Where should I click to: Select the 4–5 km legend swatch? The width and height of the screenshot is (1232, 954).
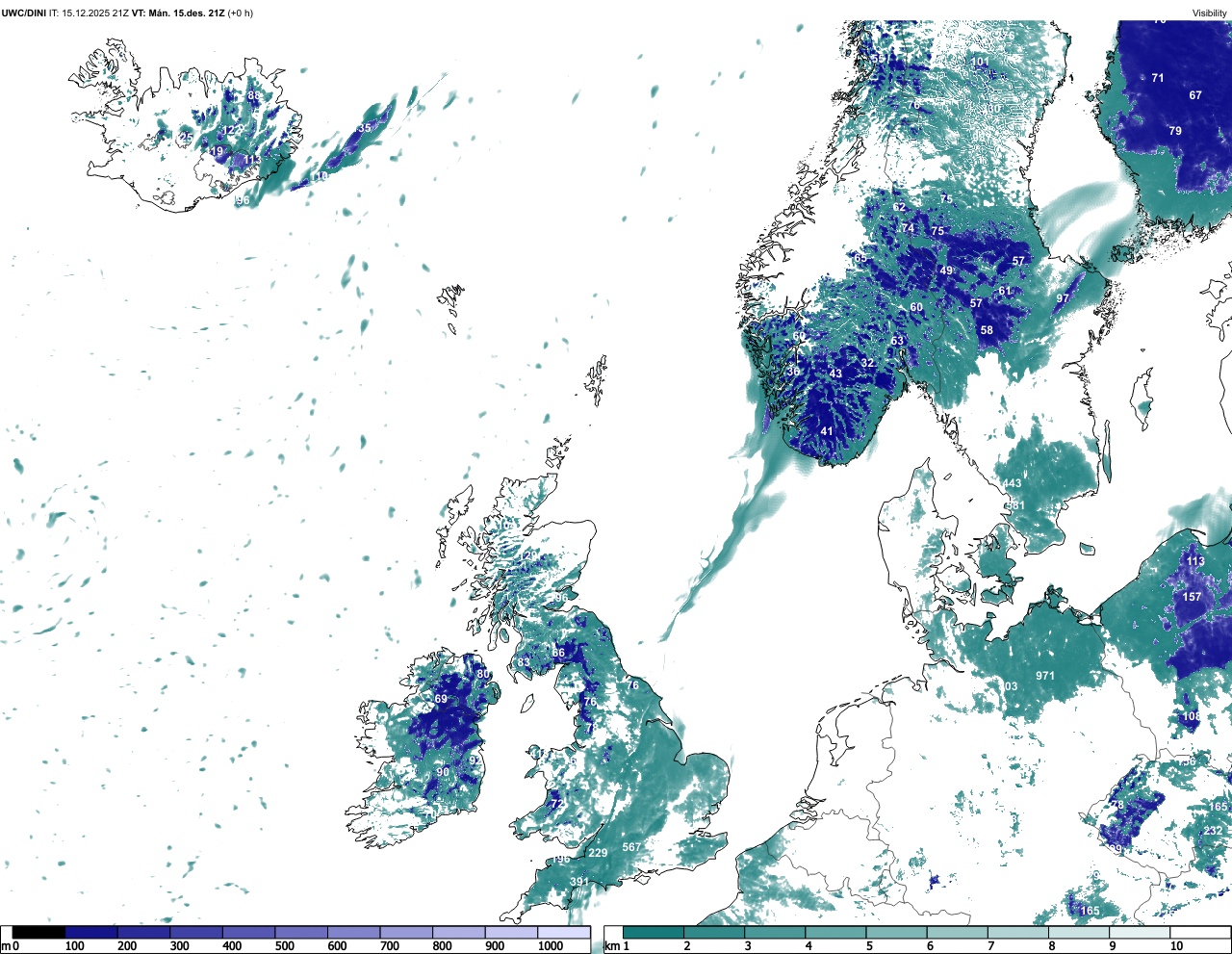[835, 933]
